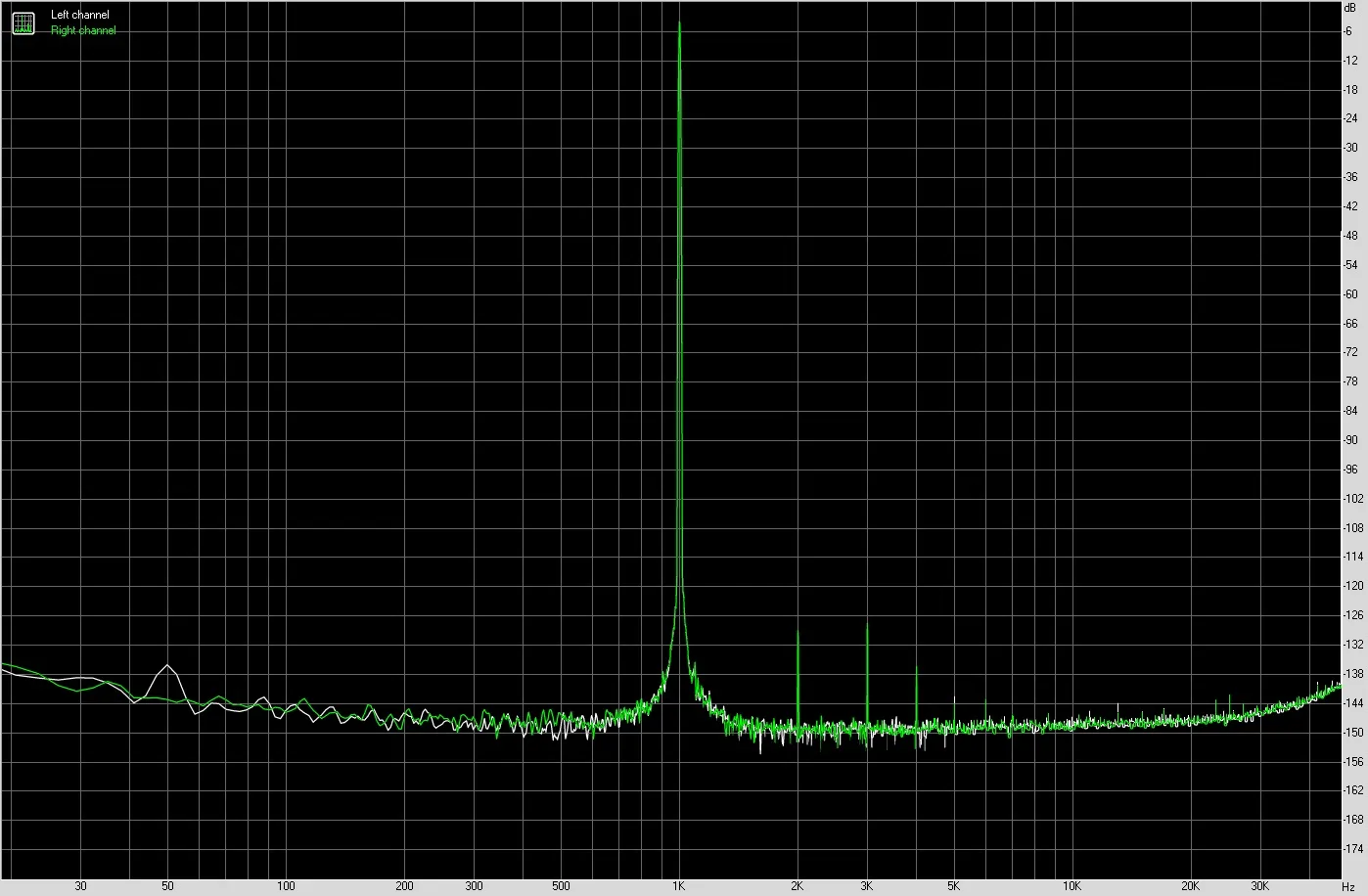Click the -60 level axis label
The width and height of the screenshot is (1368, 896).
[1350, 294]
